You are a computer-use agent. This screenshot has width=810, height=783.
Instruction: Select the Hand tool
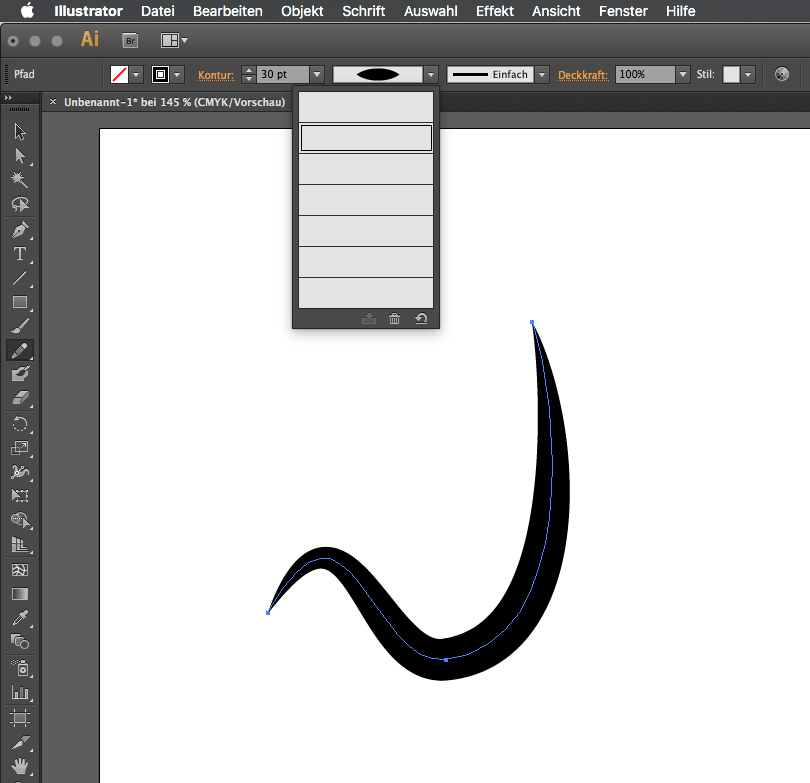click(x=20, y=766)
